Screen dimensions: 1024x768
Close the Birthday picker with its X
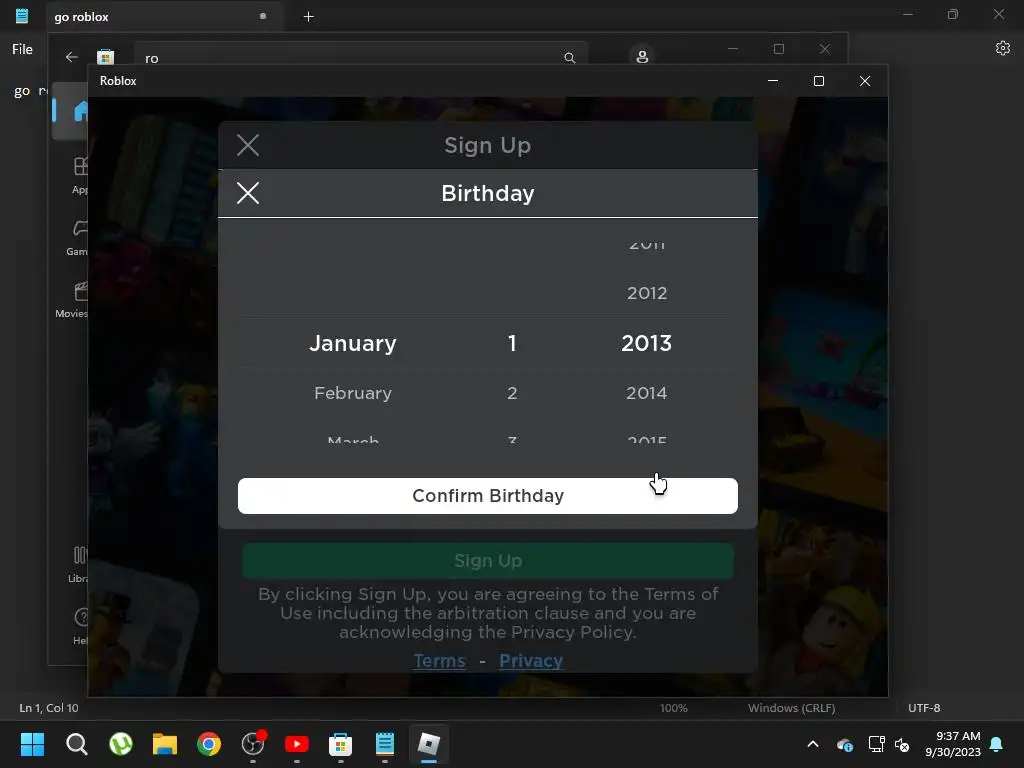tap(248, 193)
